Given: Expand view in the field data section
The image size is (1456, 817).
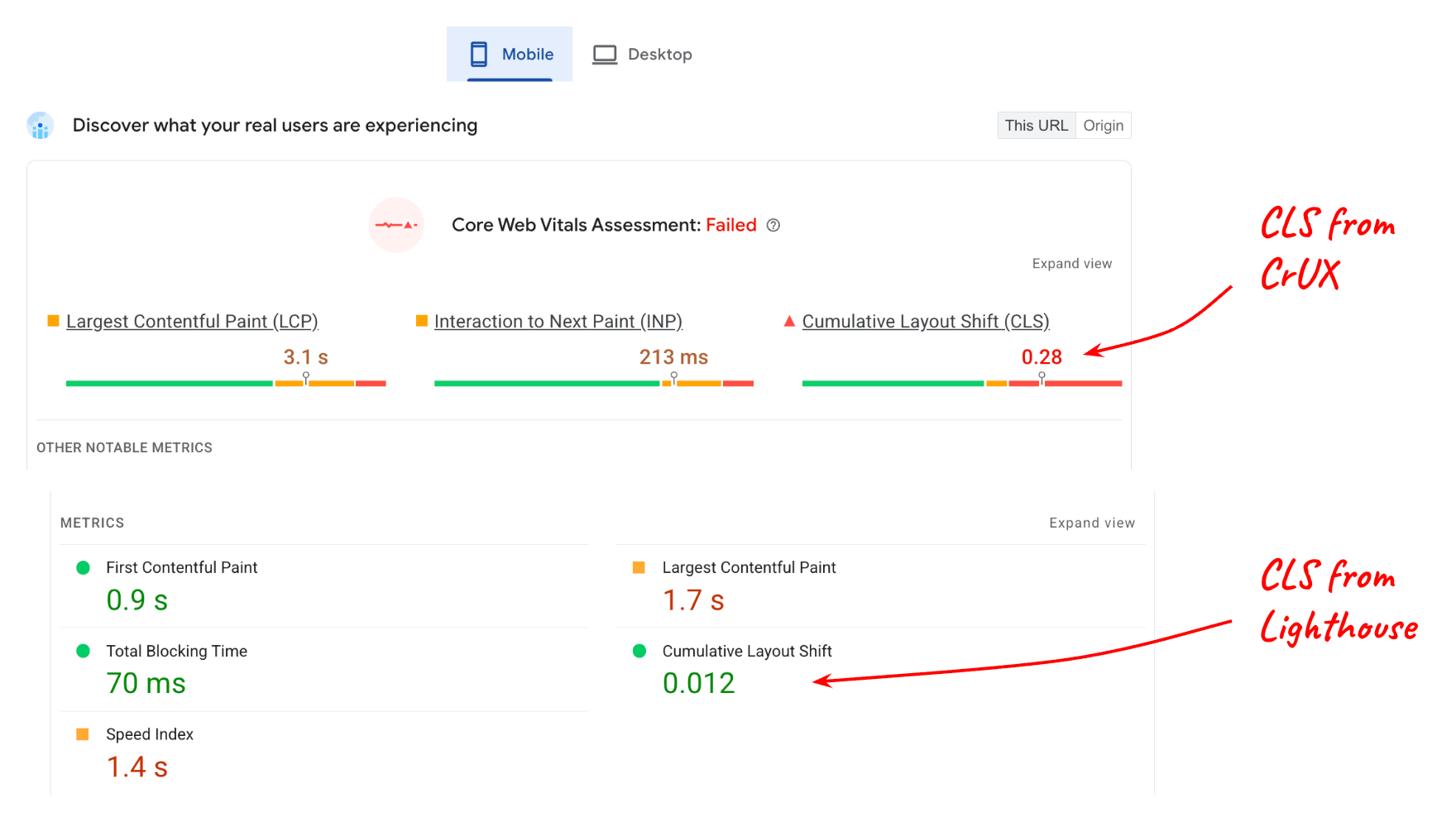Looking at the screenshot, I should [x=1071, y=263].
